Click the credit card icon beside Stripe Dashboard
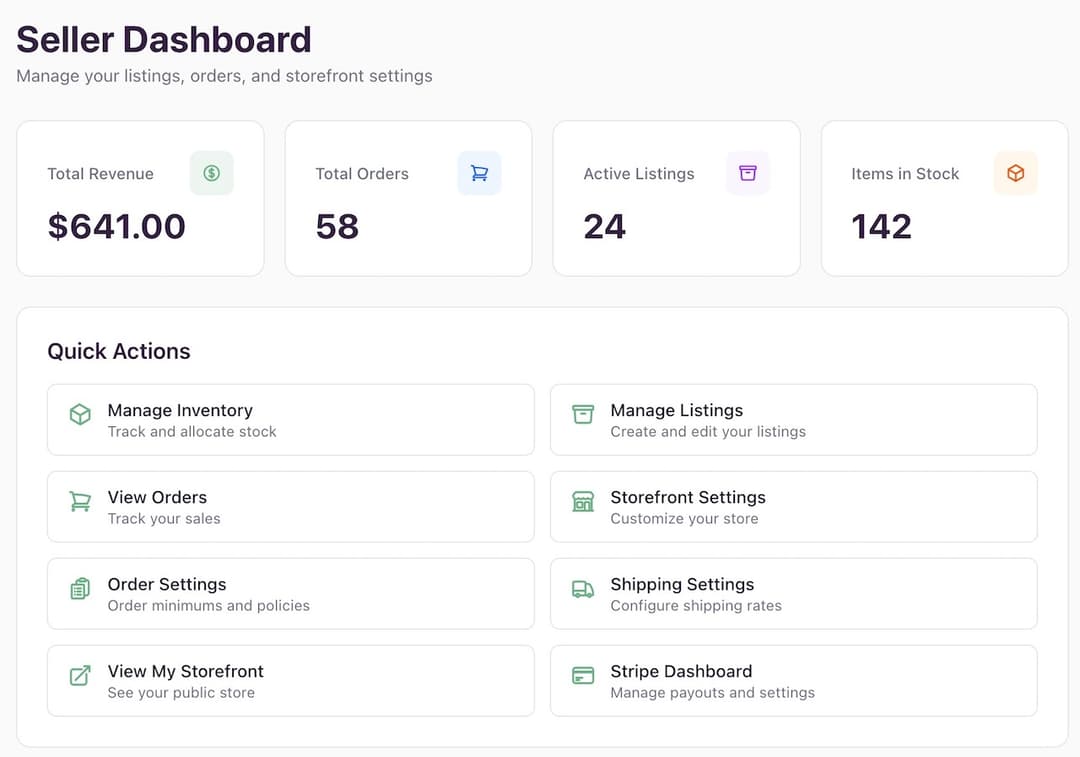Screen dimensions: 1080x757 [583, 674]
